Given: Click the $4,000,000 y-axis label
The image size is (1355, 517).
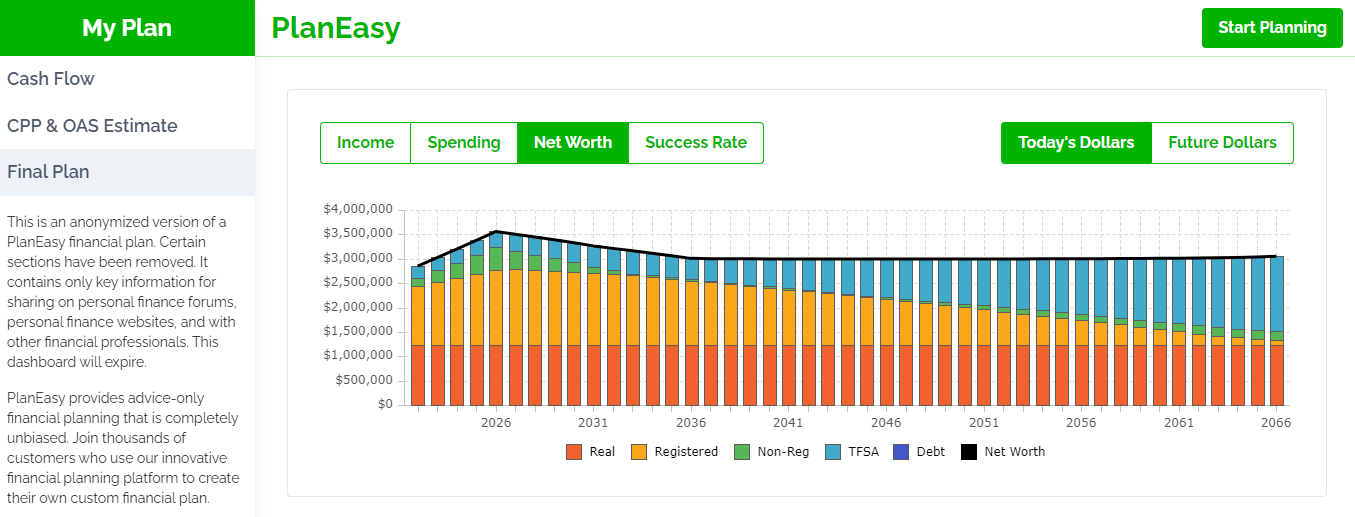Looking at the screenshot, I should (x=358, y=209).
